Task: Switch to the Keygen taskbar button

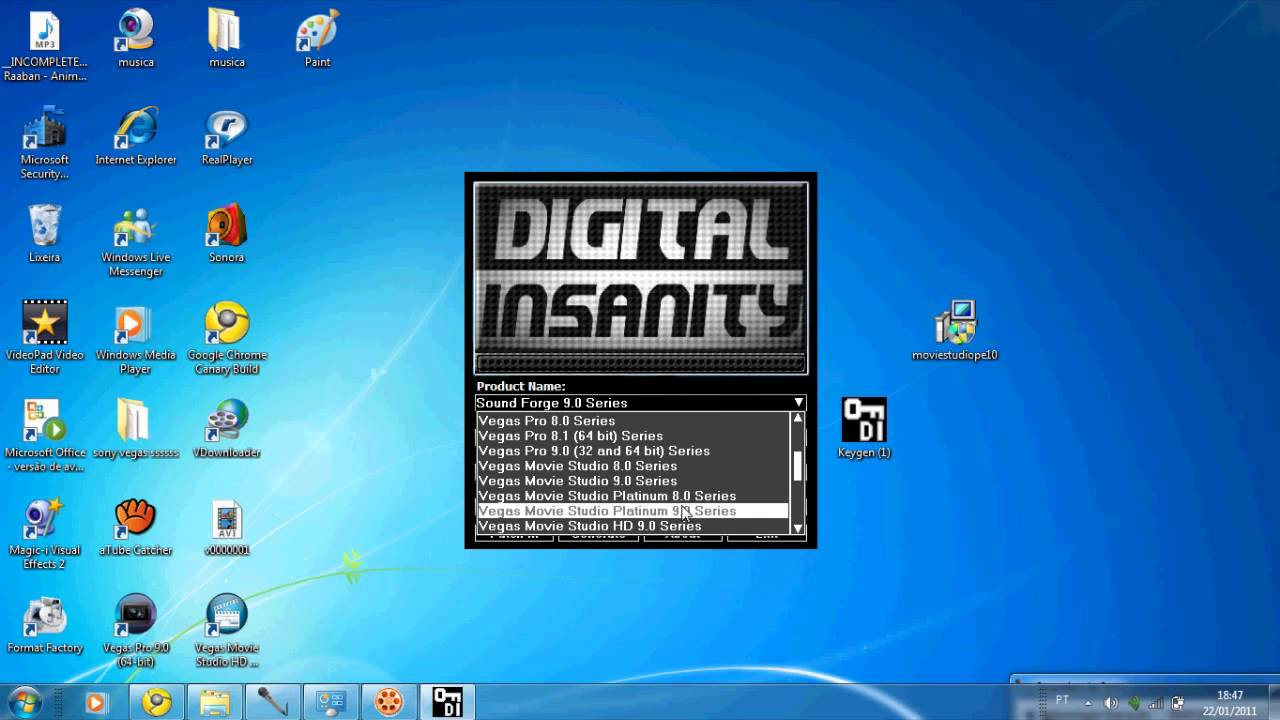Action: [446, 702]
